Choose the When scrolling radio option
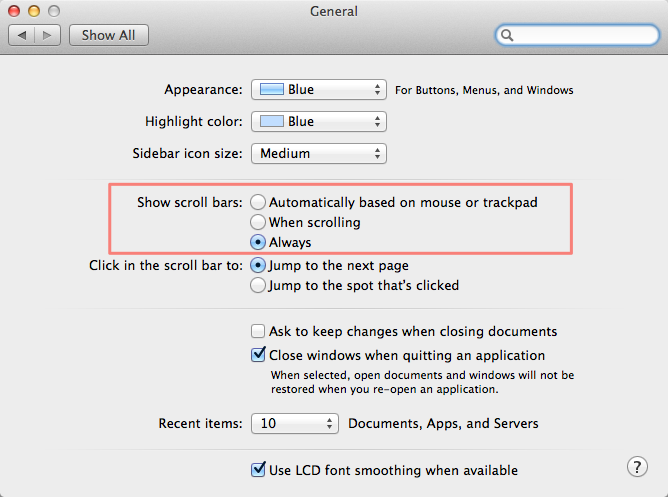The width and height of the screenshot is (668, 497). tap(259, 222)
